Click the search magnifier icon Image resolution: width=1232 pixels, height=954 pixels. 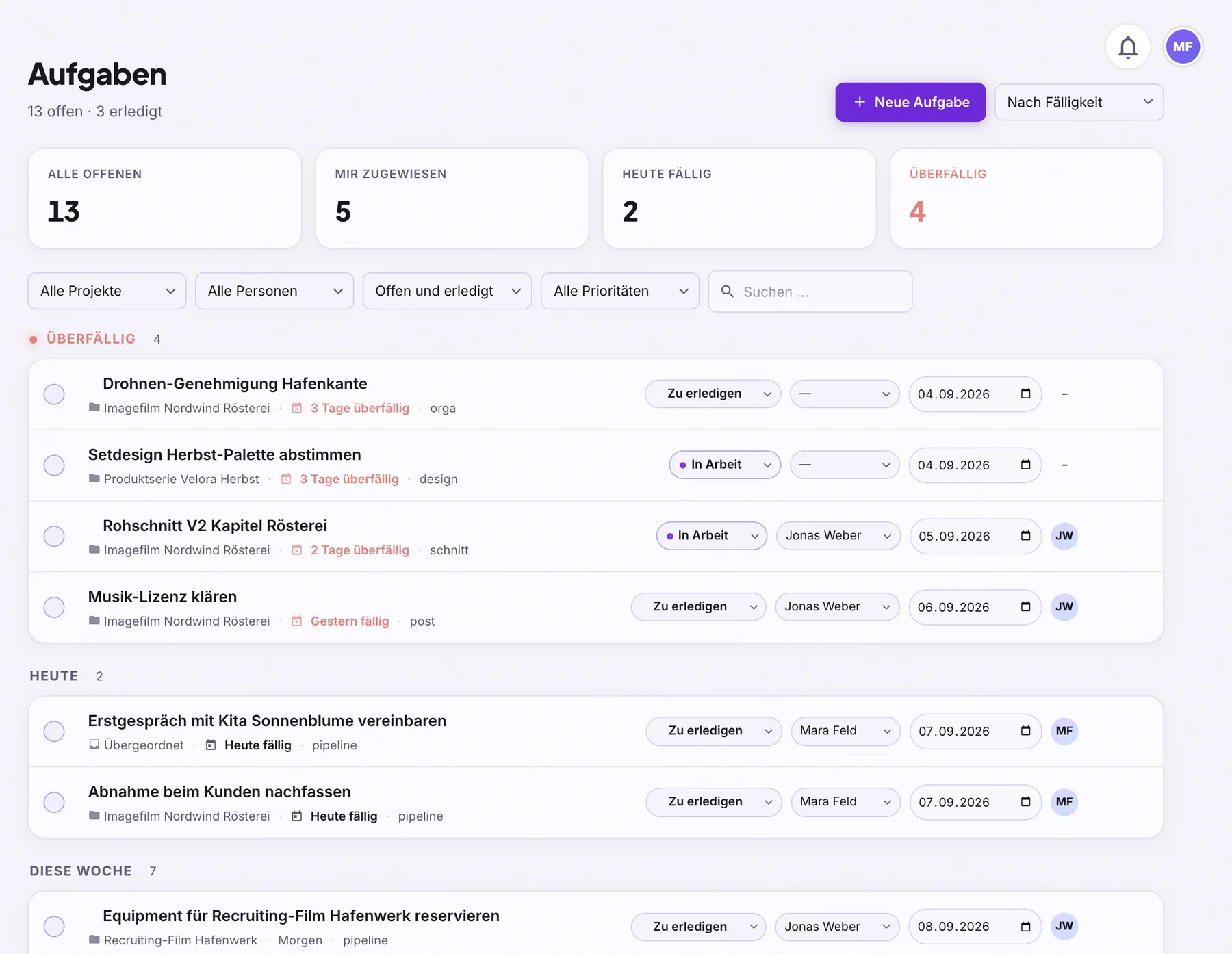point(728,292)
